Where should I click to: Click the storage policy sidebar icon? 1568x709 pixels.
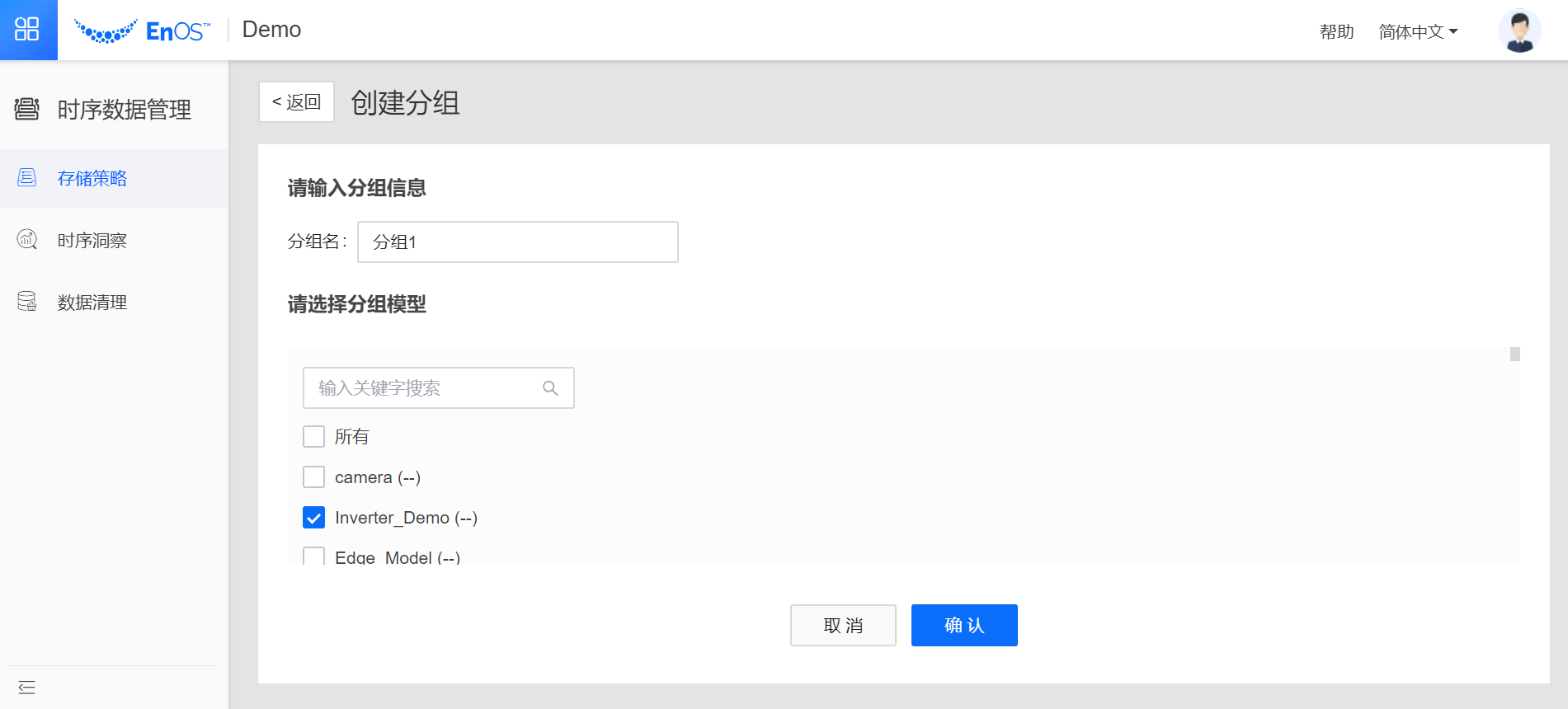[27, 178]
